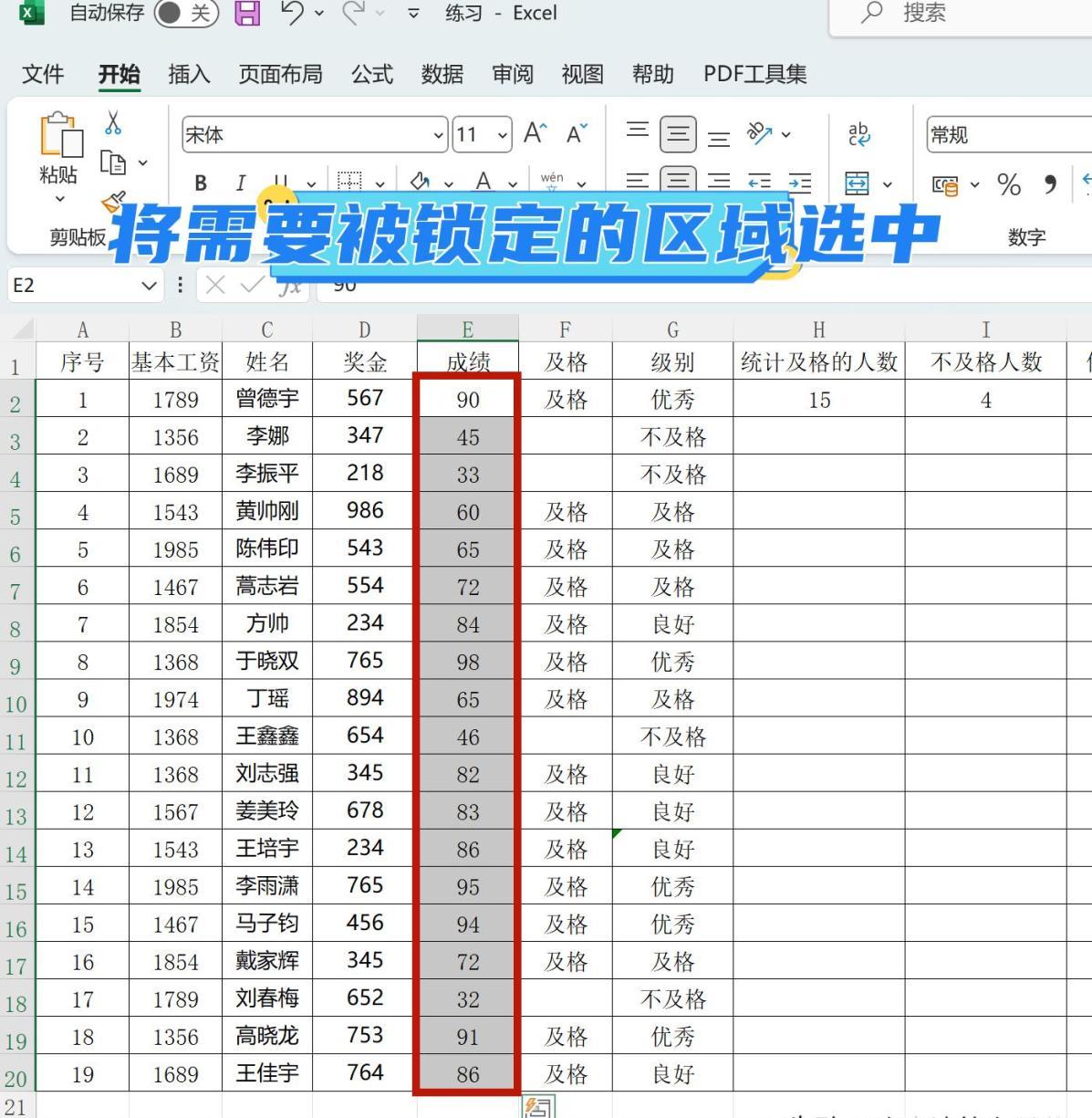The width and height of the screenshot is (1092, 1118).
Task: Click the Percent Style icon
Action: coord(1009,184)
